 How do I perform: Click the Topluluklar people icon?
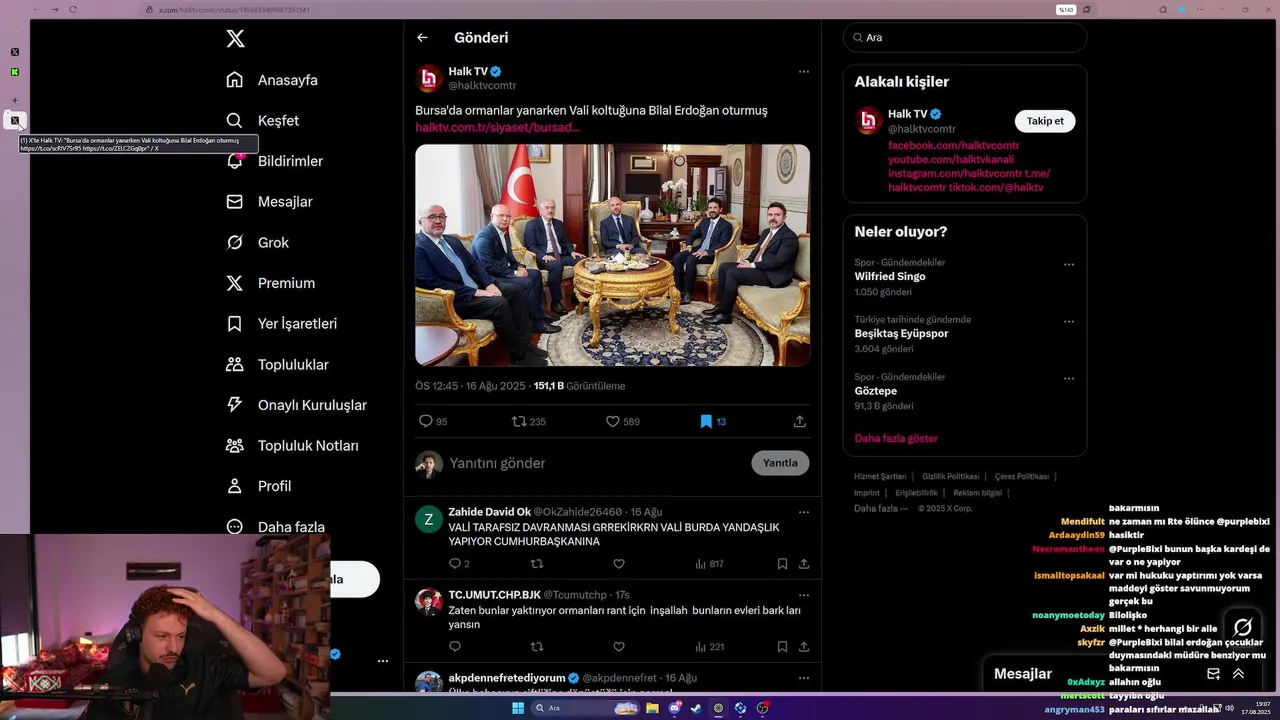234,365
